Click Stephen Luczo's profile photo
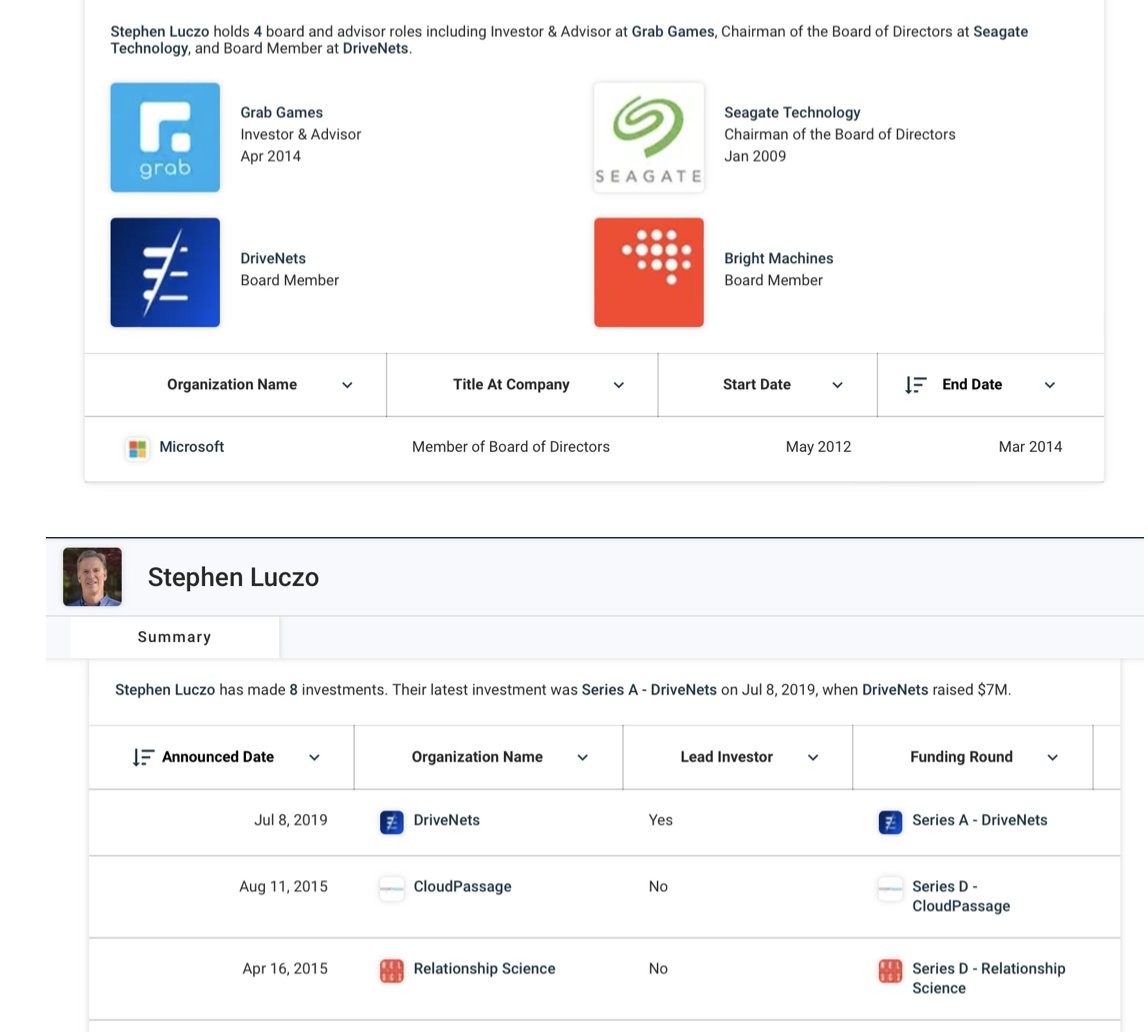The image size is (1148, 1032). [x=92, y=577]
